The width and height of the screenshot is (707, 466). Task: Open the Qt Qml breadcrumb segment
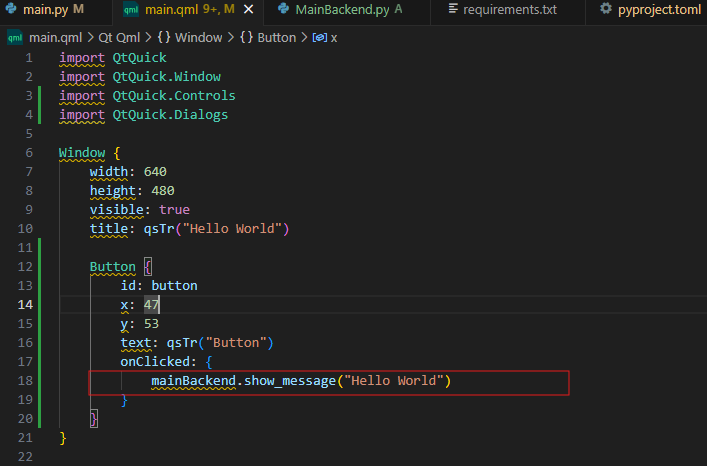point(119,38)
